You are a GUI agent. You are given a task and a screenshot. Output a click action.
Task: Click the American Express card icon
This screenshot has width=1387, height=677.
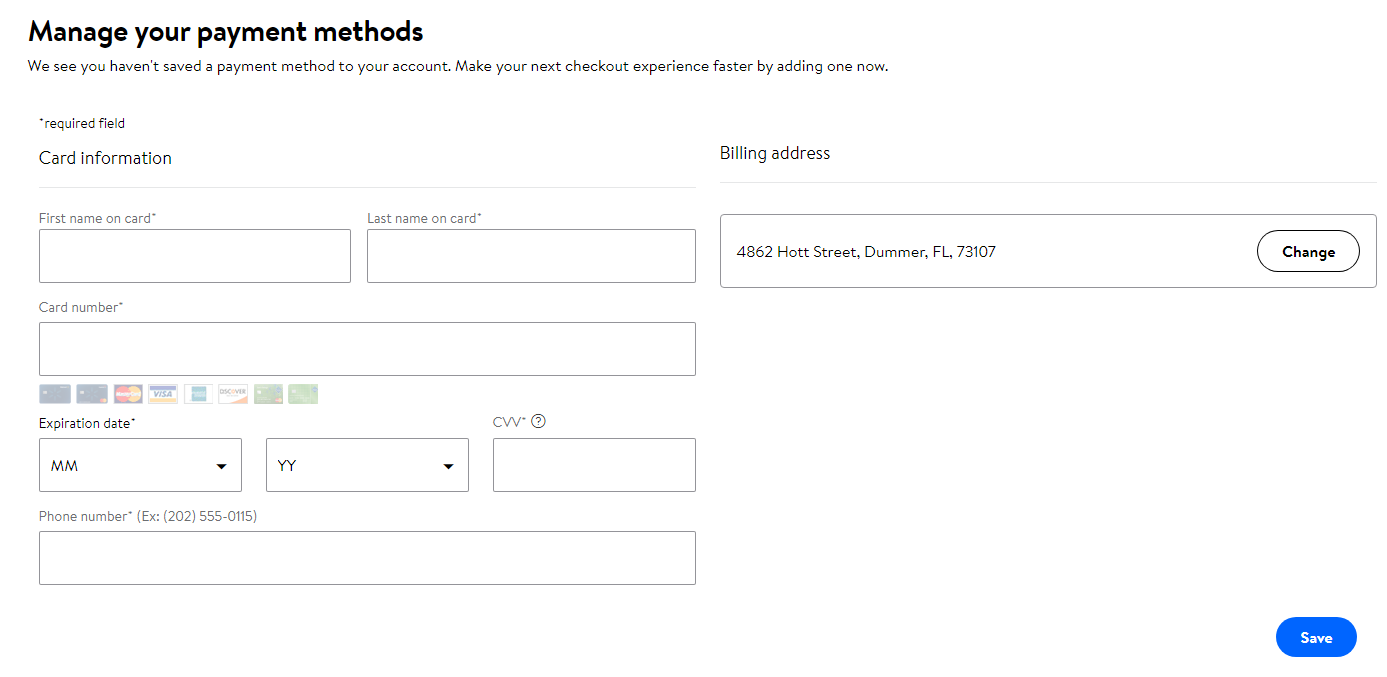click(199, 394)
